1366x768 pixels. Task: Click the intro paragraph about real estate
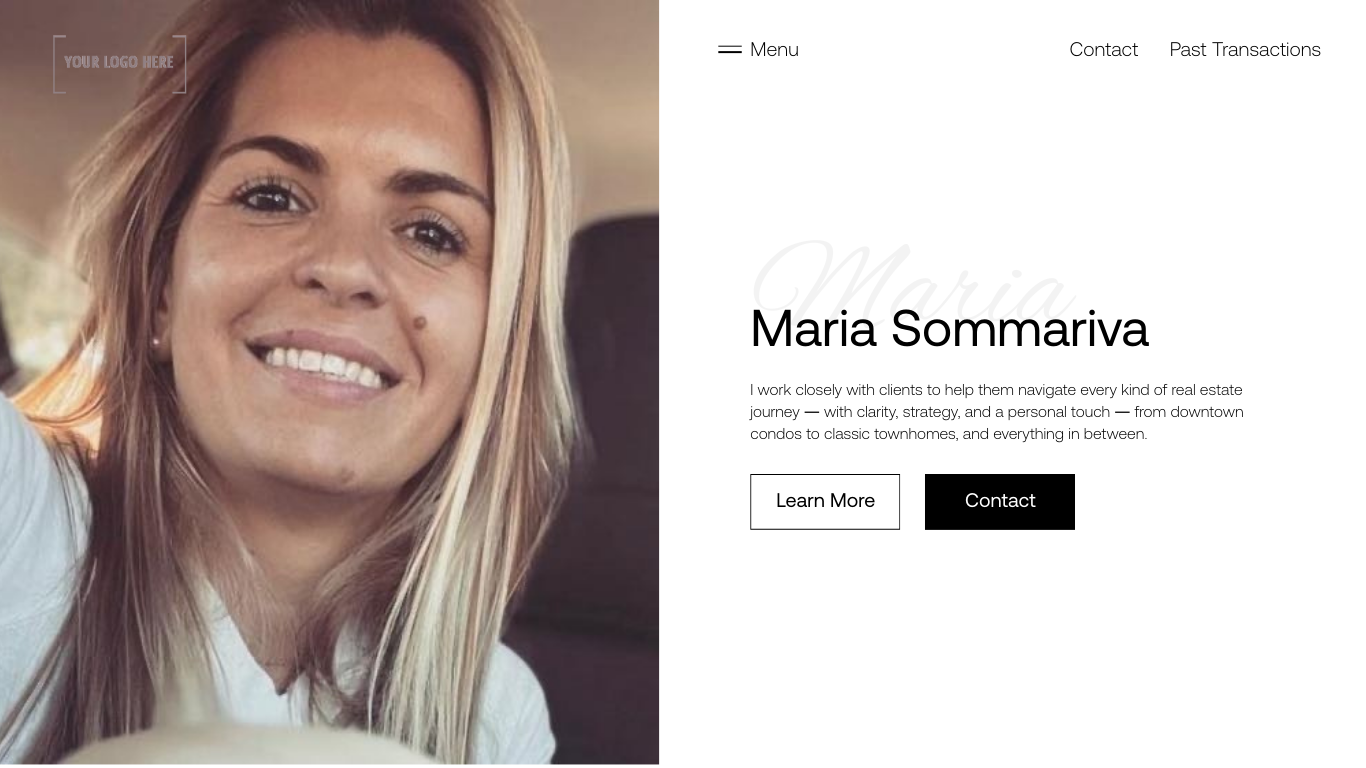(x=997, y=411)
